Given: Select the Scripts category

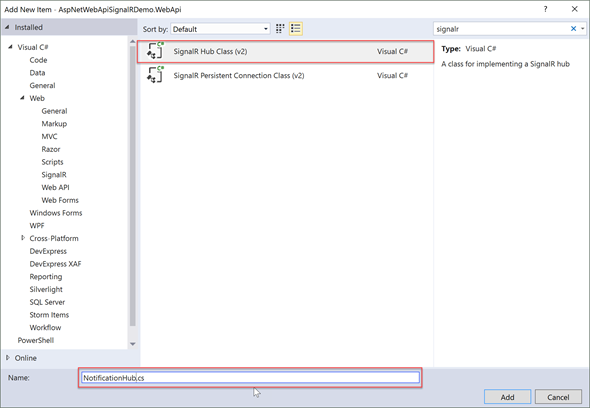Looking at the screenshot, I should click(52, 162).
